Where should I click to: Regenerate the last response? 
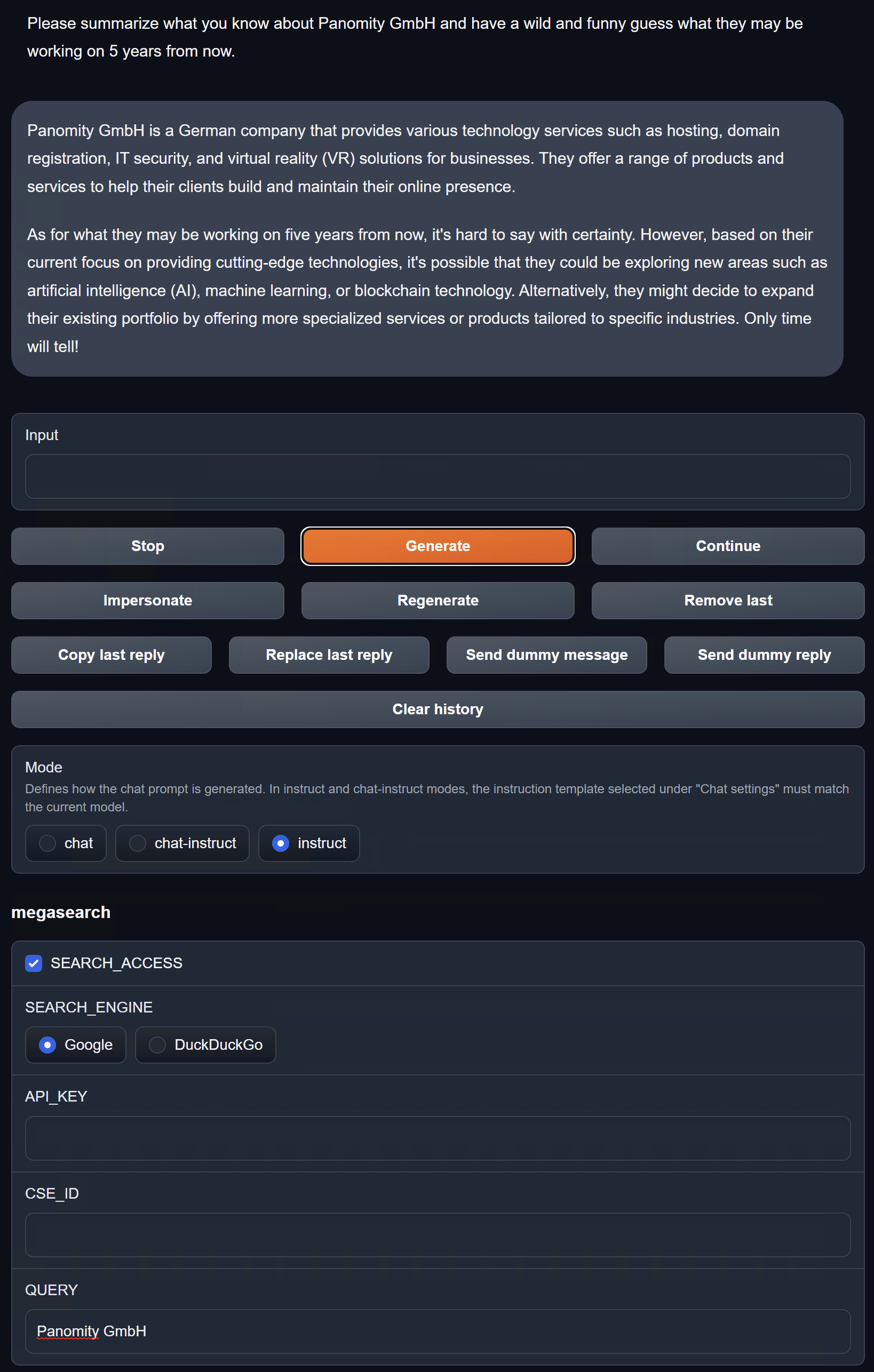438,600
